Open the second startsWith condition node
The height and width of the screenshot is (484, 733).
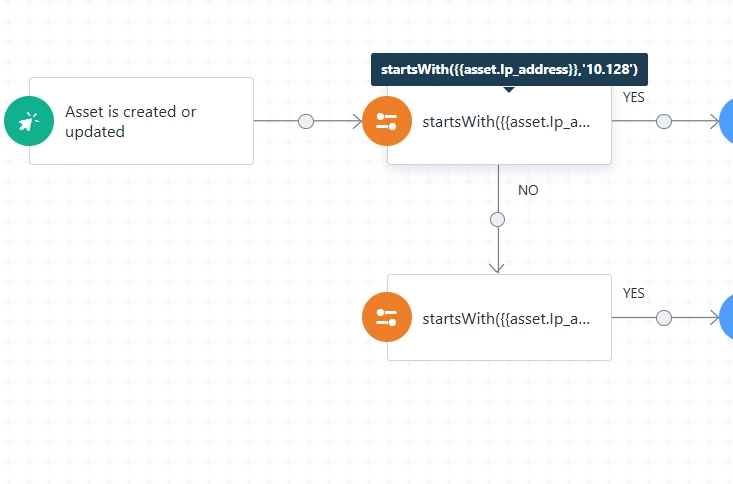pos(499,318)
